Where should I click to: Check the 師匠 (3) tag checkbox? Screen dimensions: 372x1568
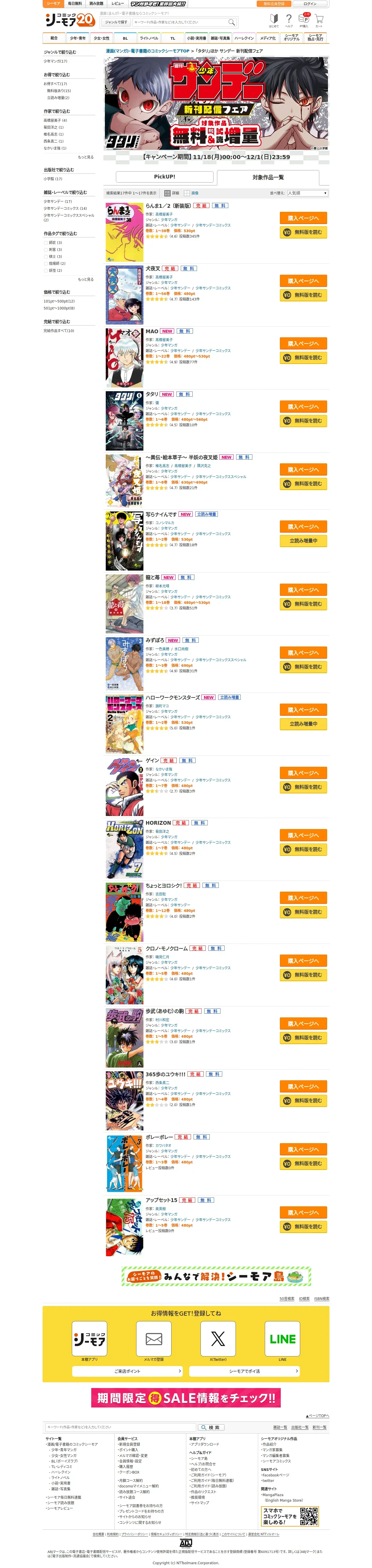[46, 242]
